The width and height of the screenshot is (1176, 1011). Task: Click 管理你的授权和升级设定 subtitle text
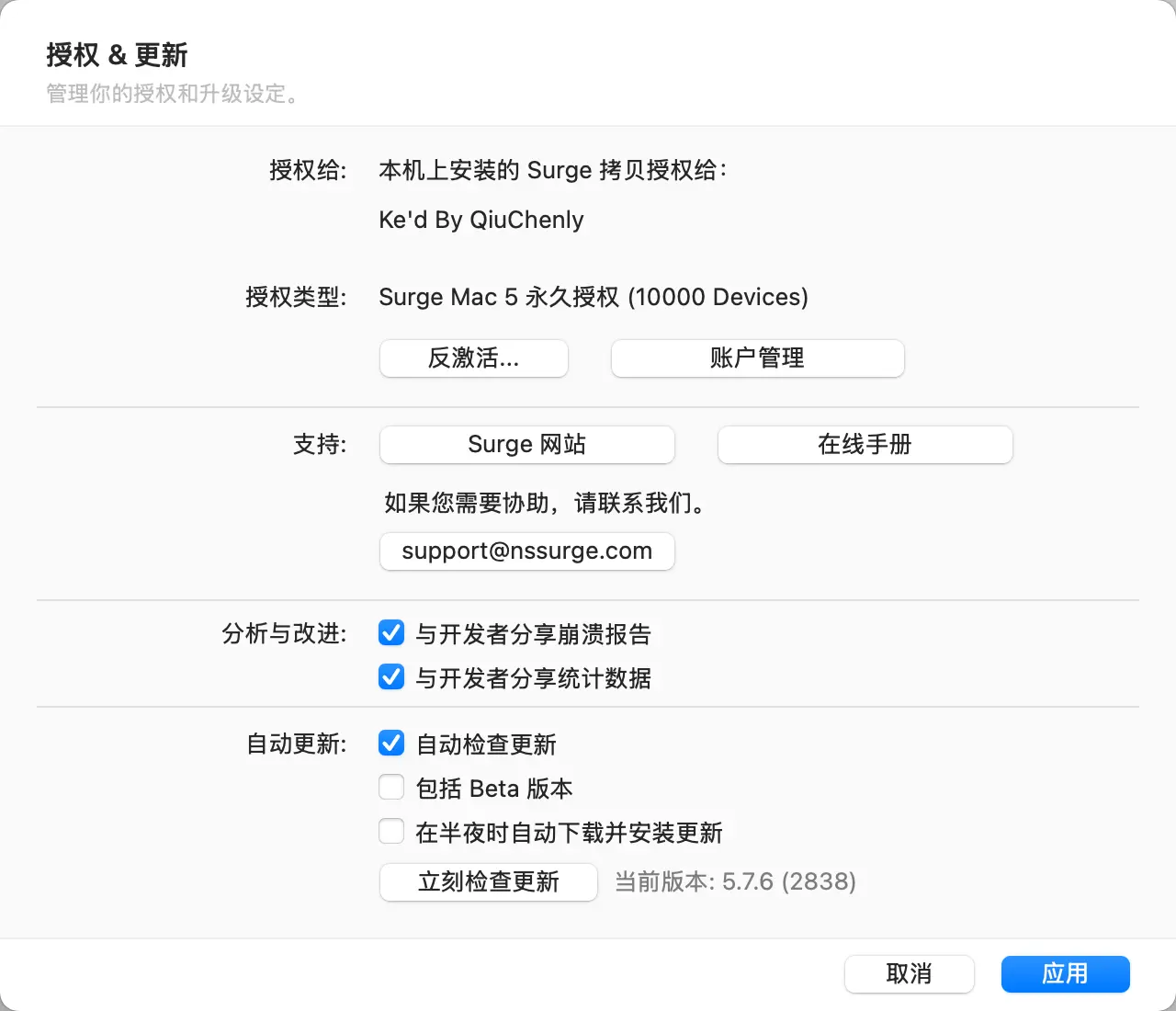click(172, 94)
